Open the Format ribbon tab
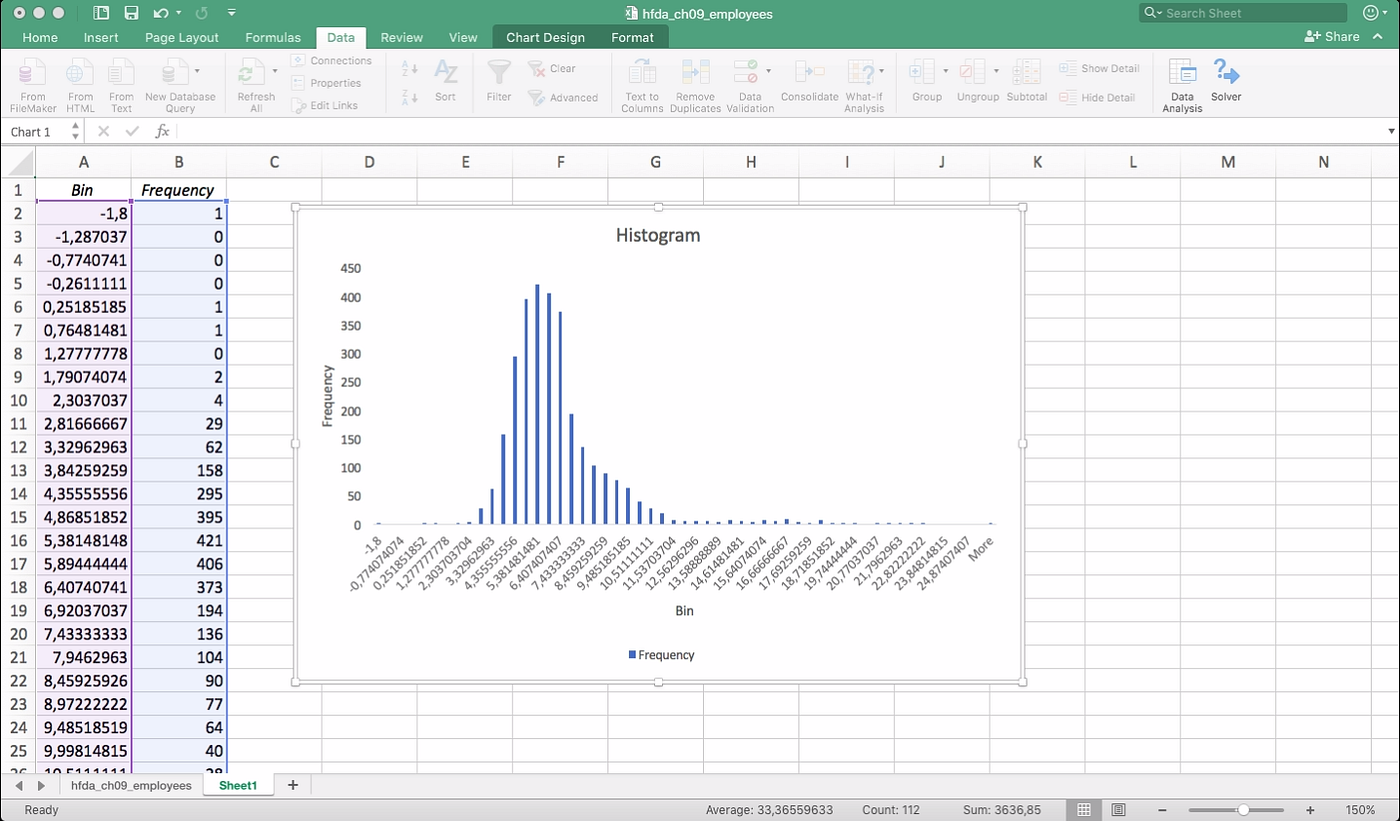 click(632, 37)
